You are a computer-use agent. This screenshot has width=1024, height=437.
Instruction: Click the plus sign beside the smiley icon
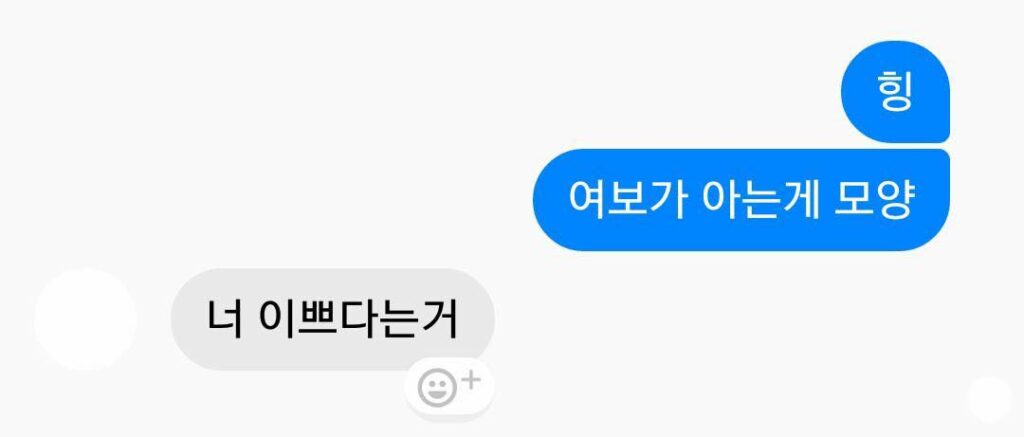471,380
